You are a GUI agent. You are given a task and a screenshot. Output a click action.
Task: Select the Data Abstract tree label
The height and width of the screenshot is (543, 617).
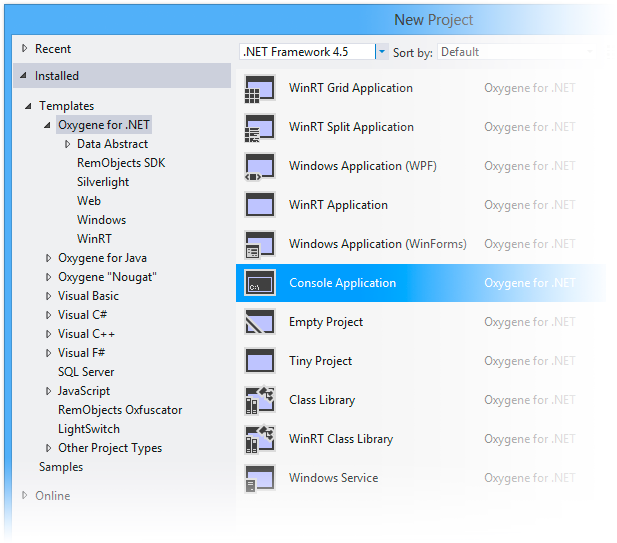click(113, 144)
